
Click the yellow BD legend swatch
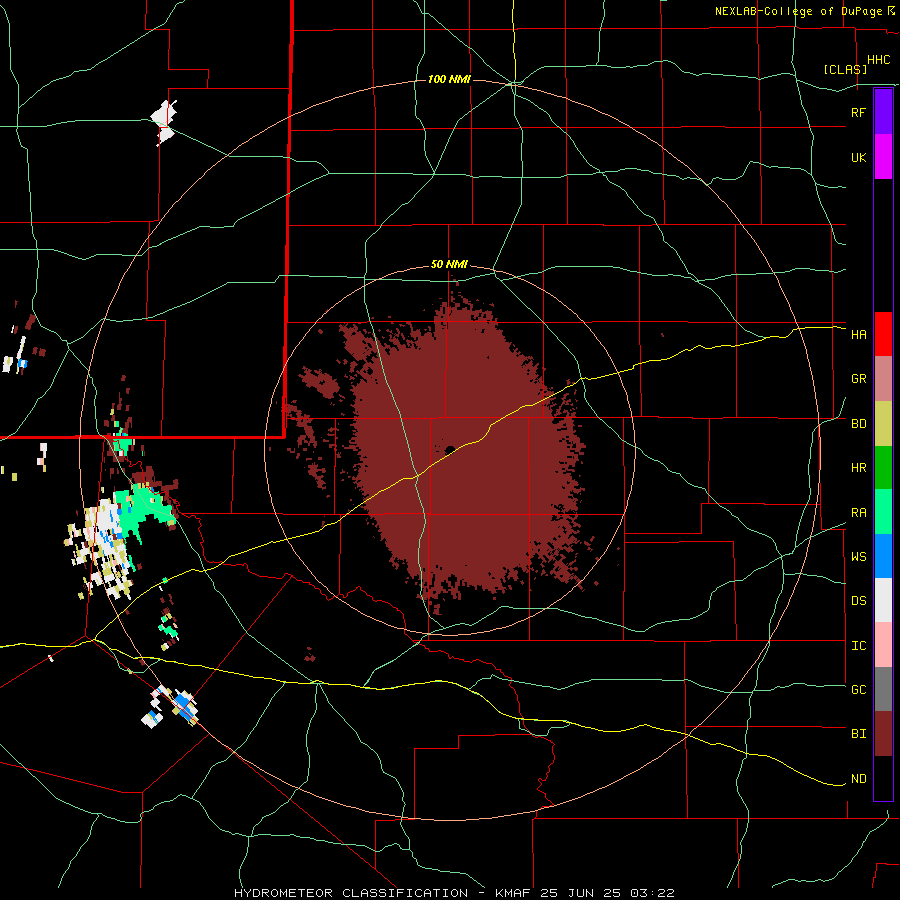click(x=883, y=424)
